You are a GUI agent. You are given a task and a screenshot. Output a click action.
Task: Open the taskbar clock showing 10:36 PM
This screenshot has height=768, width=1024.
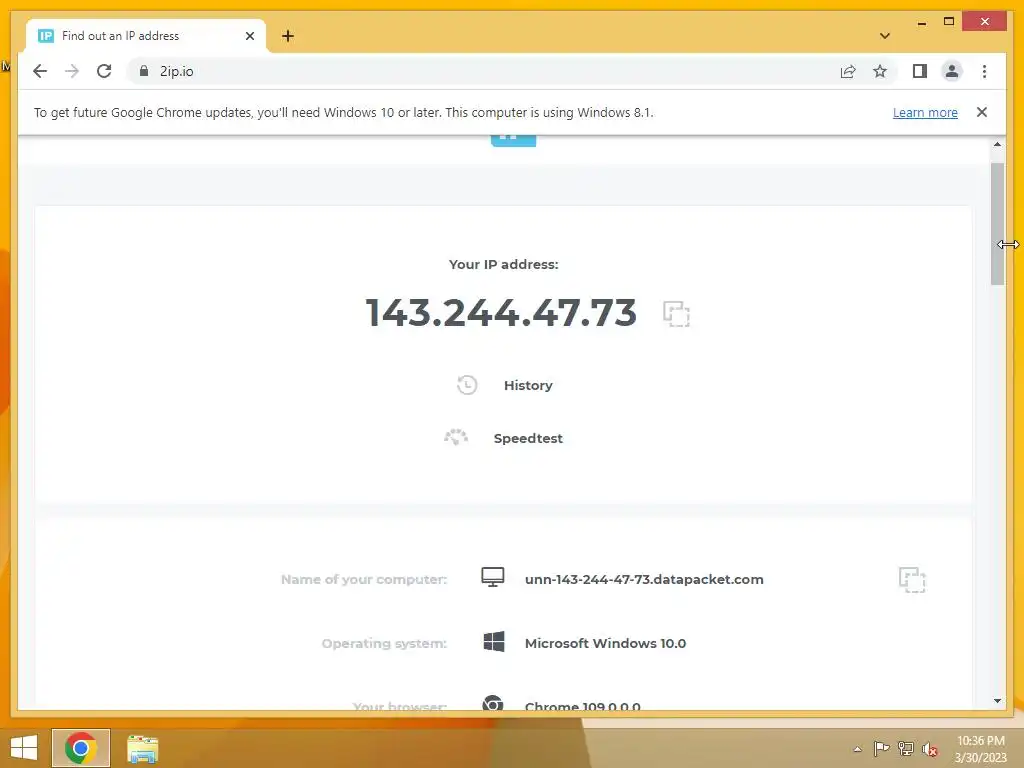[x=980, y=749]
